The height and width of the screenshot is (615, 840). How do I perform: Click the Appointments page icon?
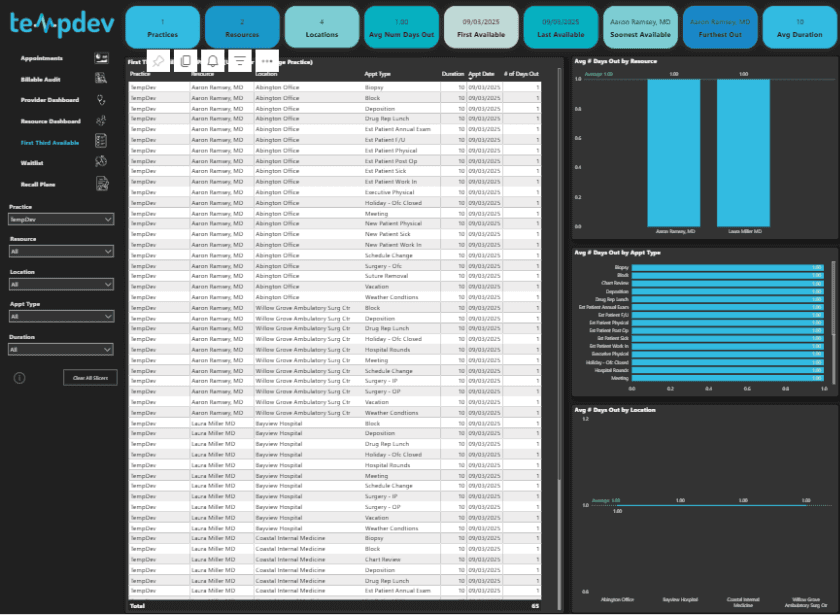click(x=101, y=60)
